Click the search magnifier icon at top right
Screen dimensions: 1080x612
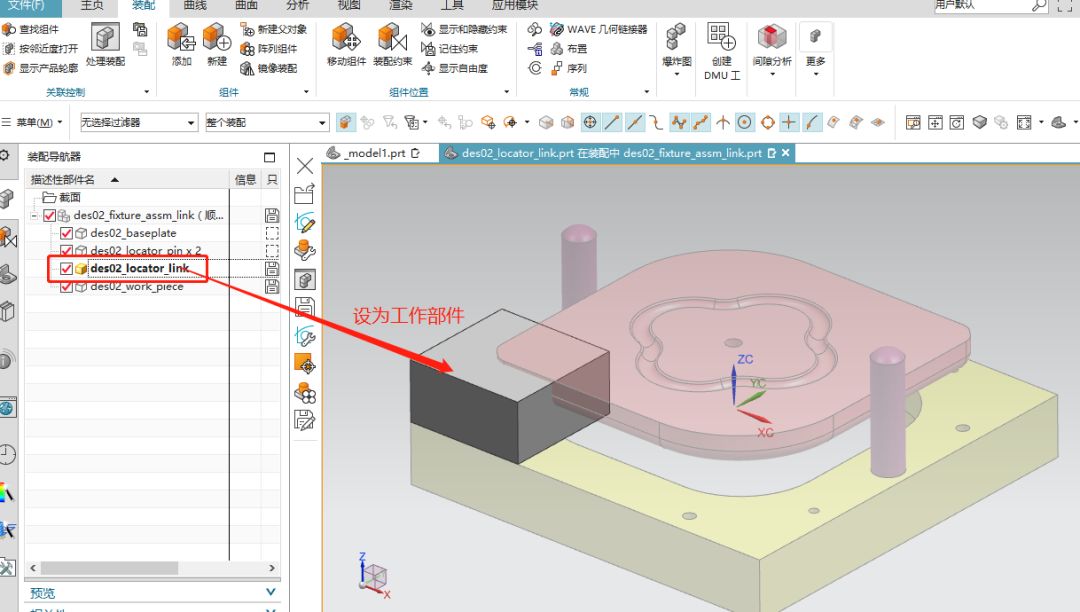(x=1039, y=6)
